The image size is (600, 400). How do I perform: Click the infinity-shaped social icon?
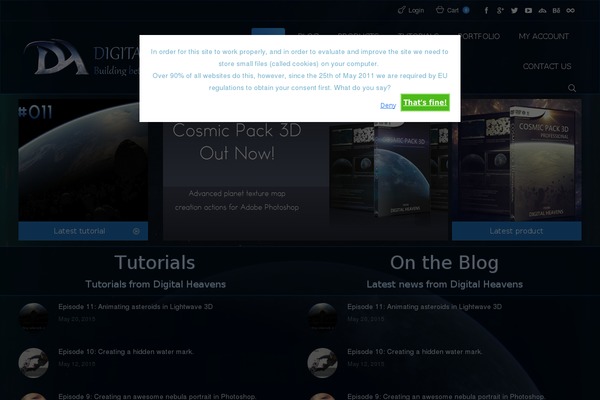coord(570,10)
